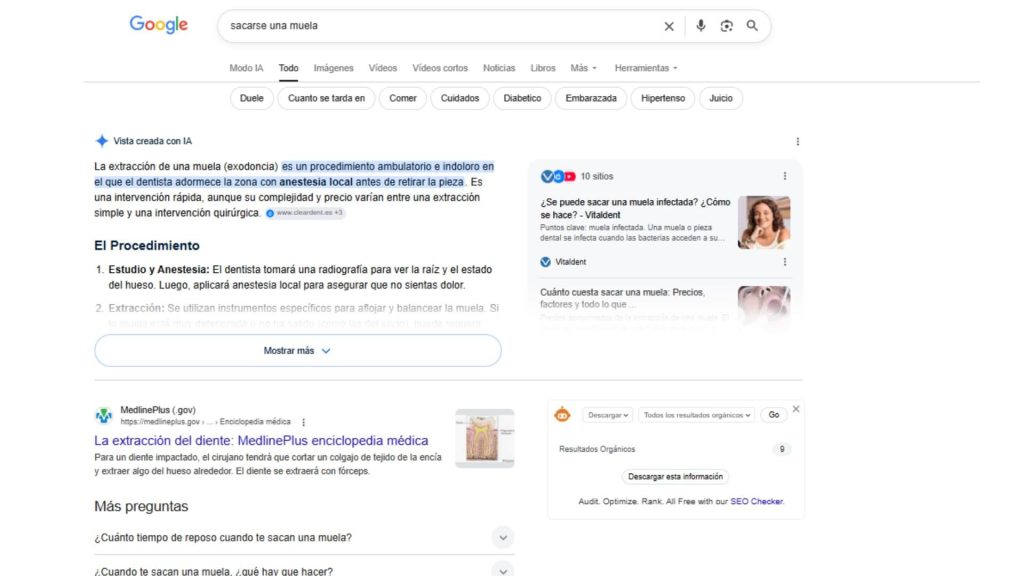Click the tooth thumbnail on cost article
This screenshot has height=576, width=1024.
[764, 305]
